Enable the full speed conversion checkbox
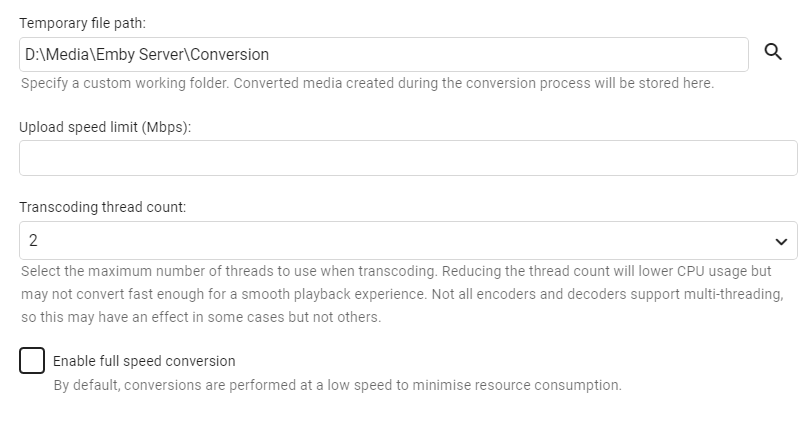This screenshot has height=435, width=800. [x=32, y=360]
